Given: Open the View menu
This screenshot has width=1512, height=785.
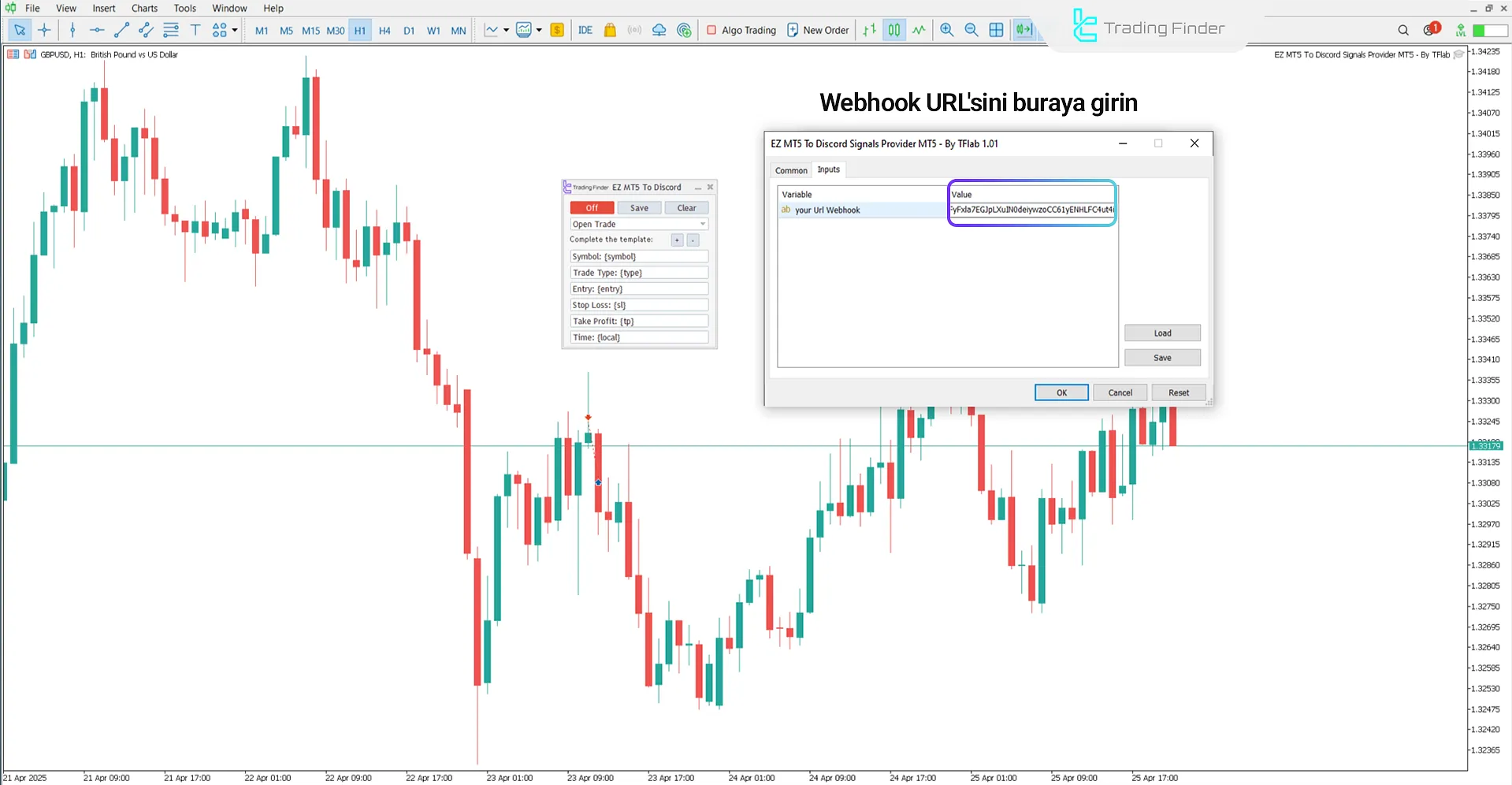Looking at the screenshot, I should point(66,8).
